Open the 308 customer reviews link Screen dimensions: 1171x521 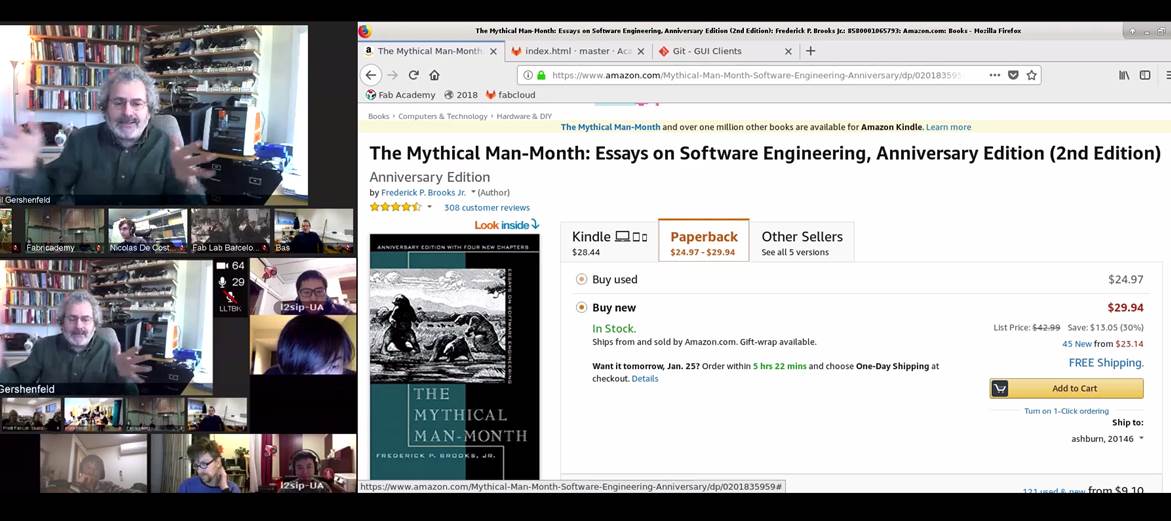tap(487, 208)
